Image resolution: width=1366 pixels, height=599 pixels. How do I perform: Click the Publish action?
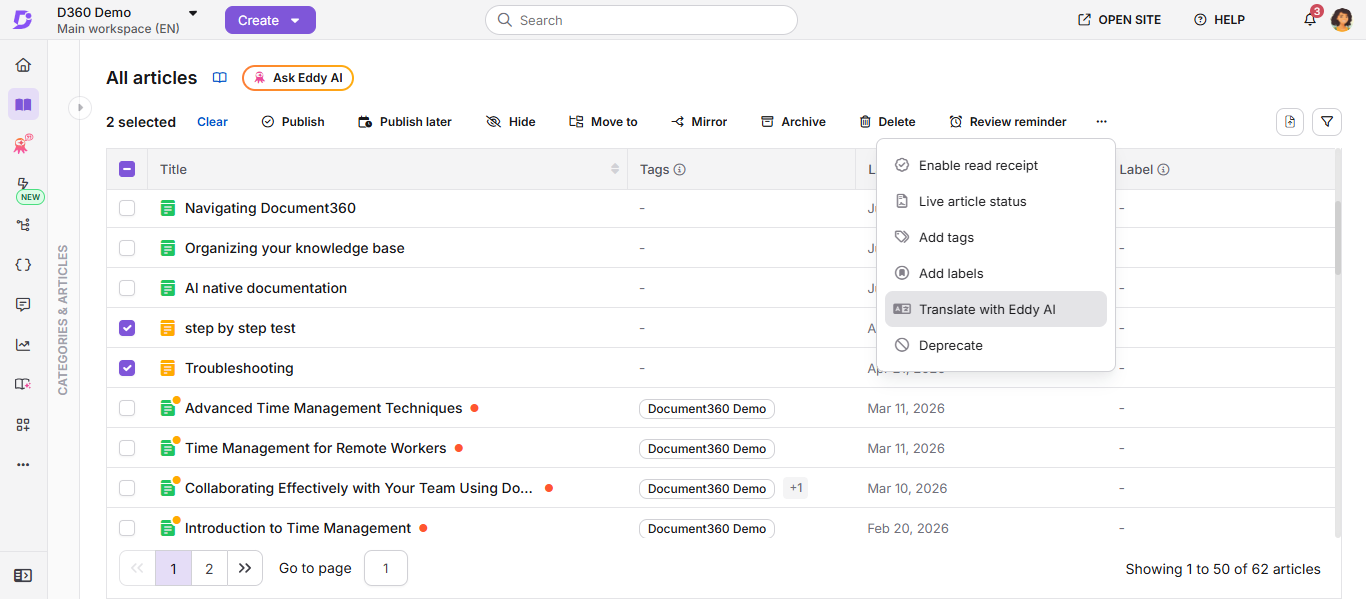(x=293, y=122)
